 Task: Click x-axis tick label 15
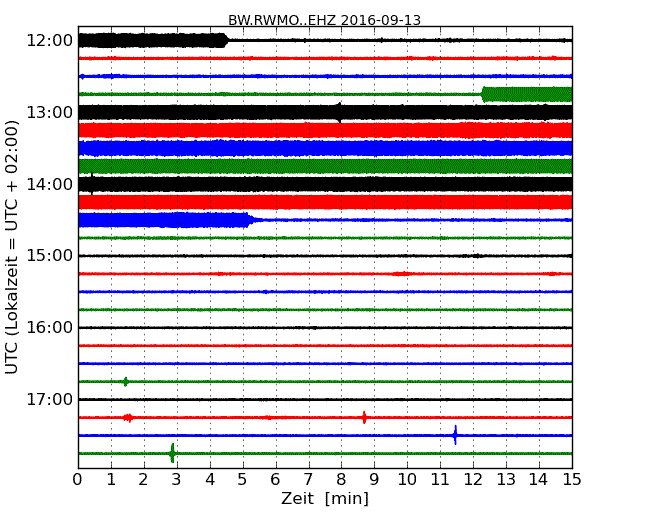(x=572, y=479)
